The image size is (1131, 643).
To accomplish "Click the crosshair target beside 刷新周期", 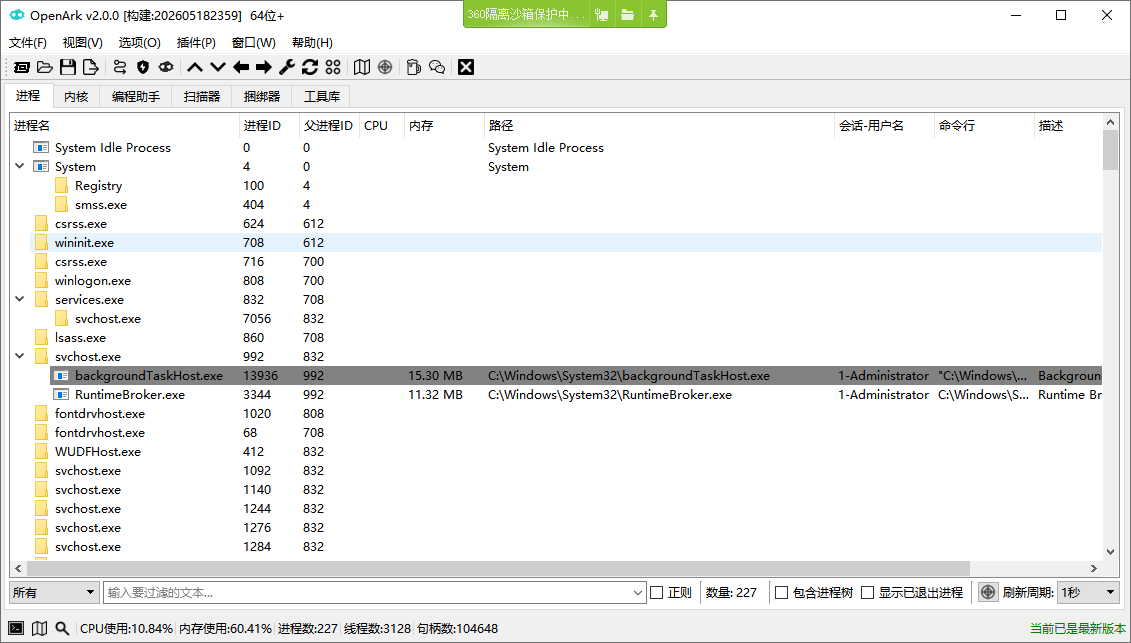I will (988, 592).
